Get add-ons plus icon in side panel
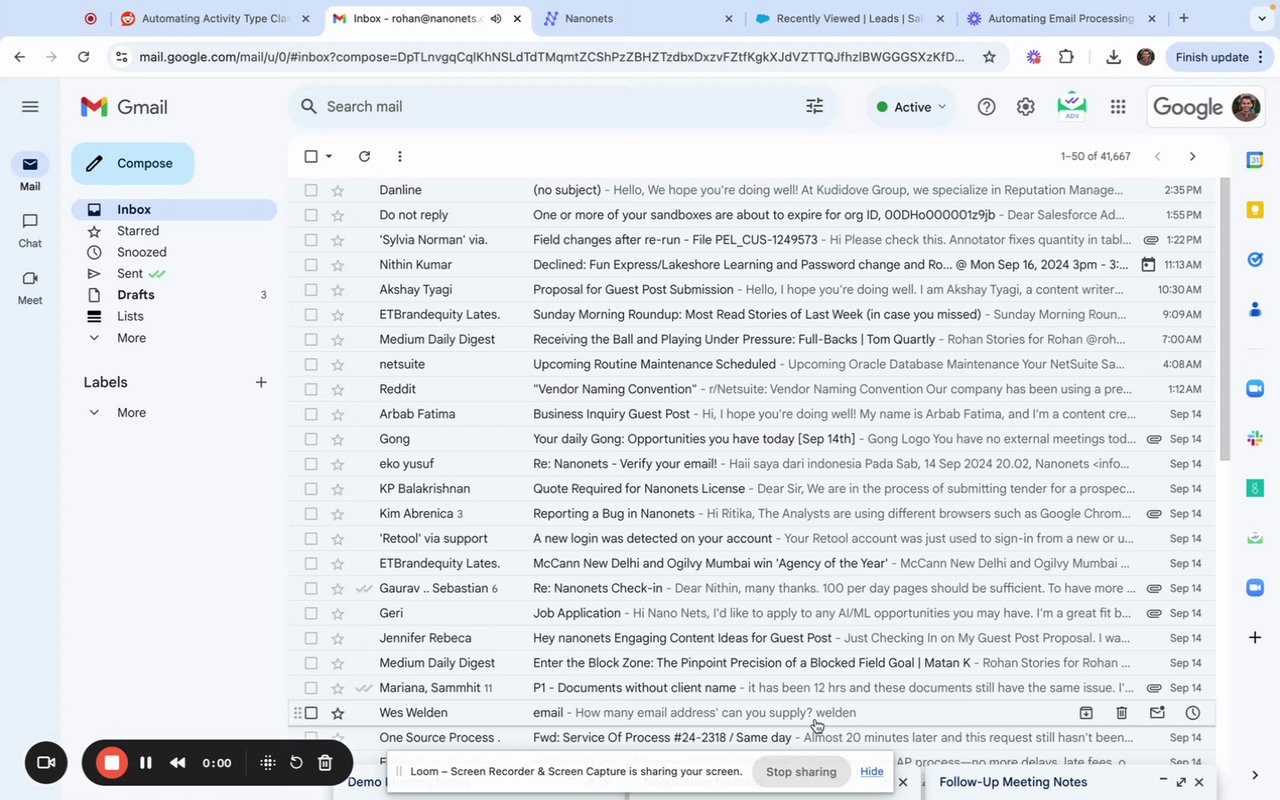This screenshot has height=800, width=1280. click(1255, 637)
